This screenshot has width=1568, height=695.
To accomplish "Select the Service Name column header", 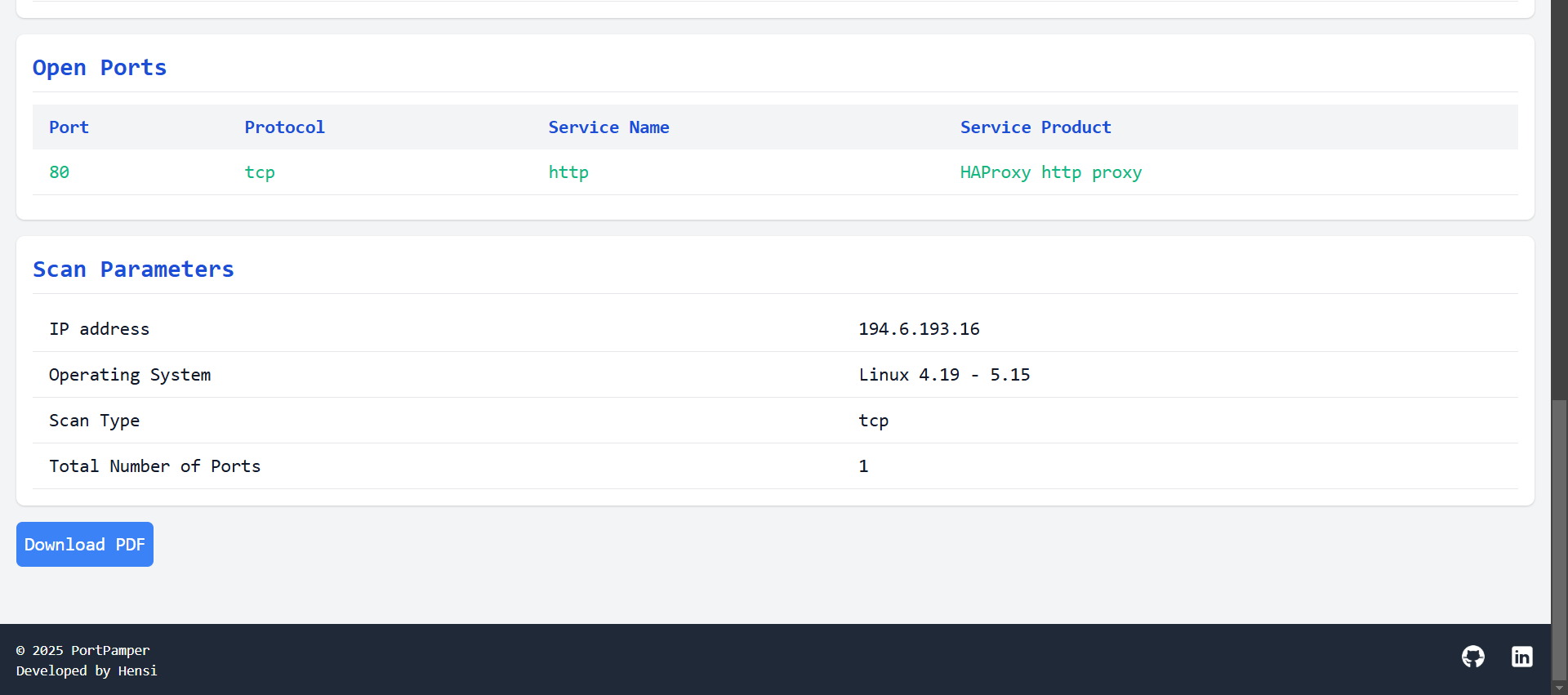I will pyautogui.click(x=609, y=127).
